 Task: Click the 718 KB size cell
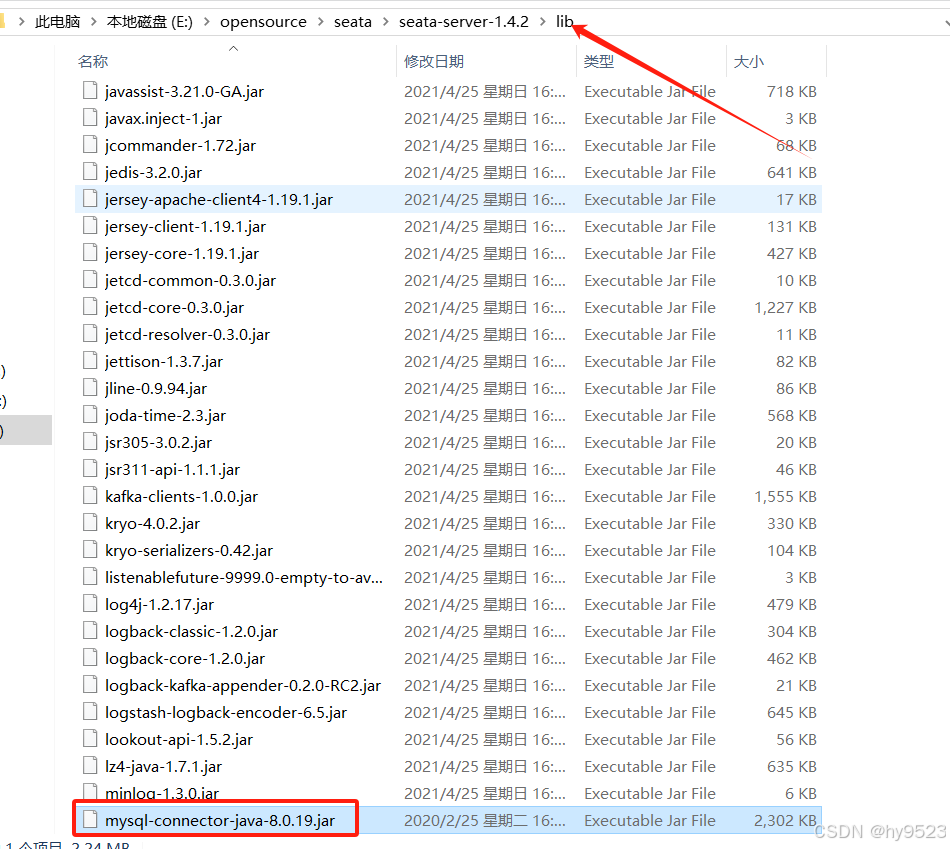(x=792, y=92)
